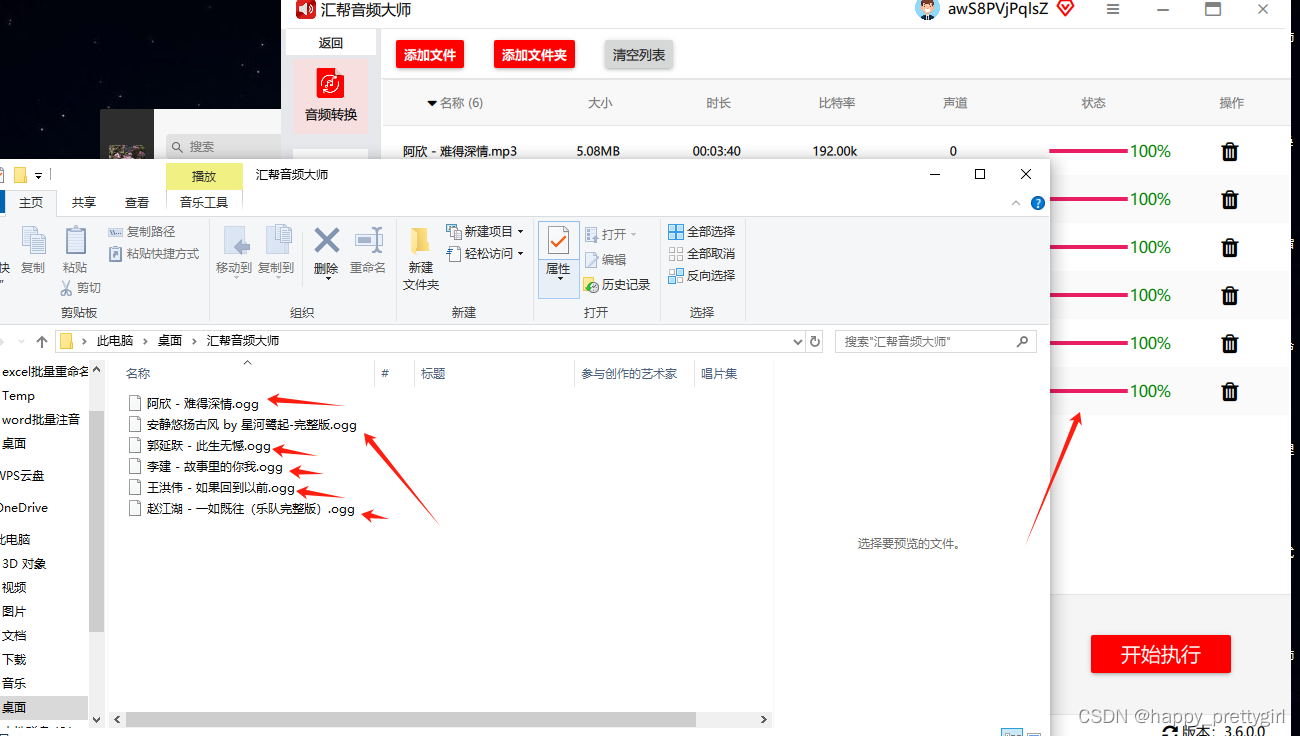Click 全部选择 select all
1300x736 pixels.
[701, 232]
